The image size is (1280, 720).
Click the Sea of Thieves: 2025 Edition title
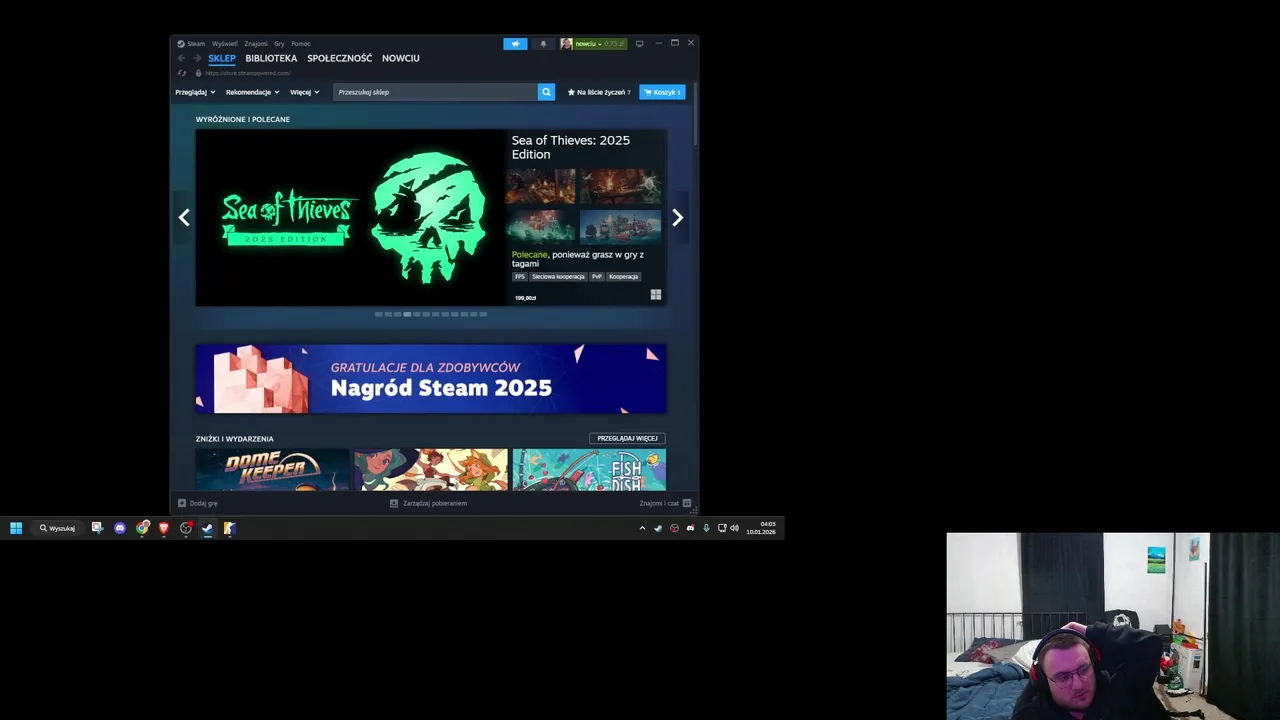(571, 147)
